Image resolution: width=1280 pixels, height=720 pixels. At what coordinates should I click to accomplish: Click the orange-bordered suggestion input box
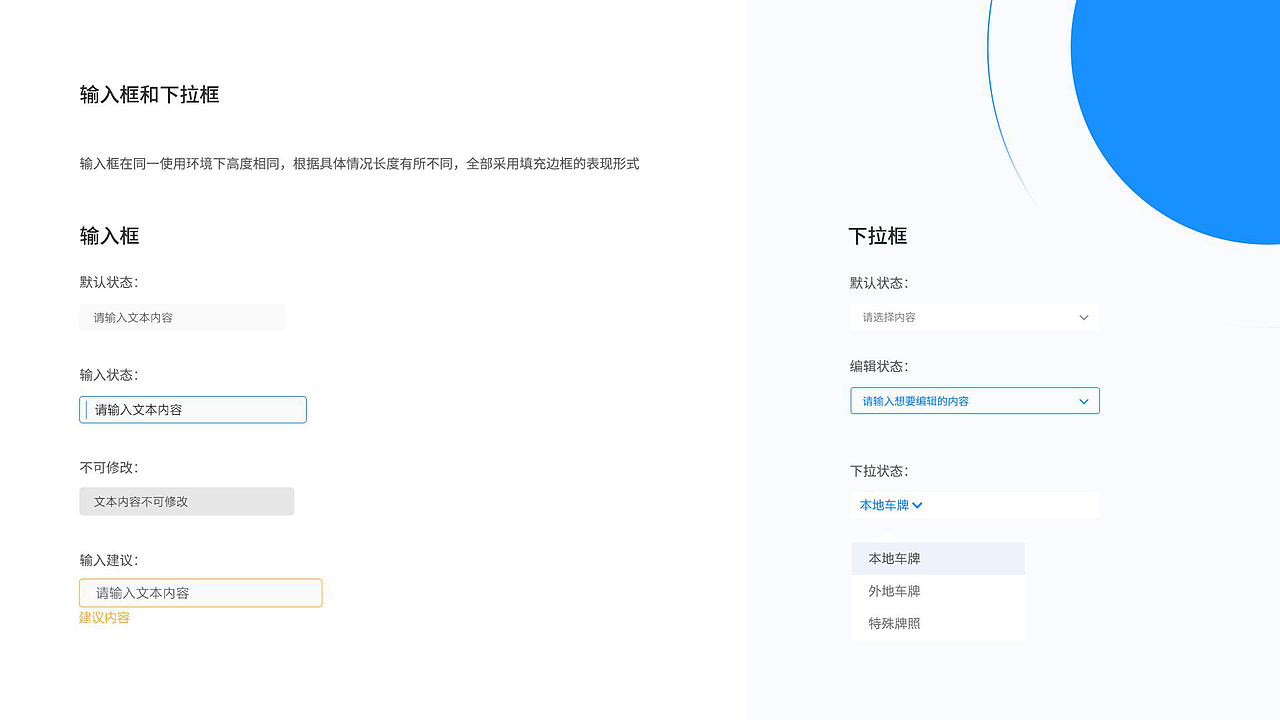pos(200,592)
